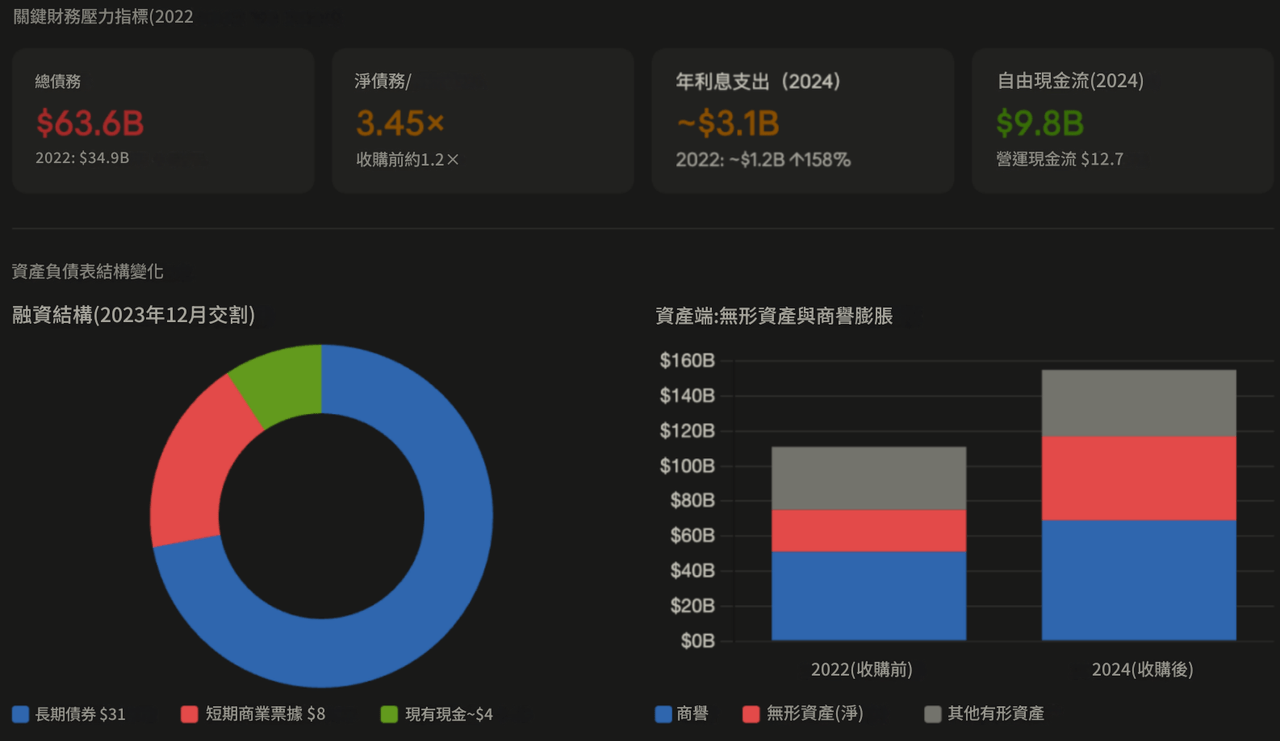Click the 收購前約1.2× subtext

pyautogui.click(x=408, y=159)
